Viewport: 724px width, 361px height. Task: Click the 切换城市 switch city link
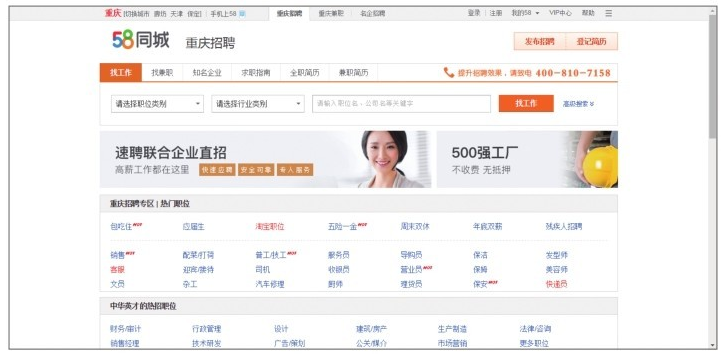coord(137,14)
